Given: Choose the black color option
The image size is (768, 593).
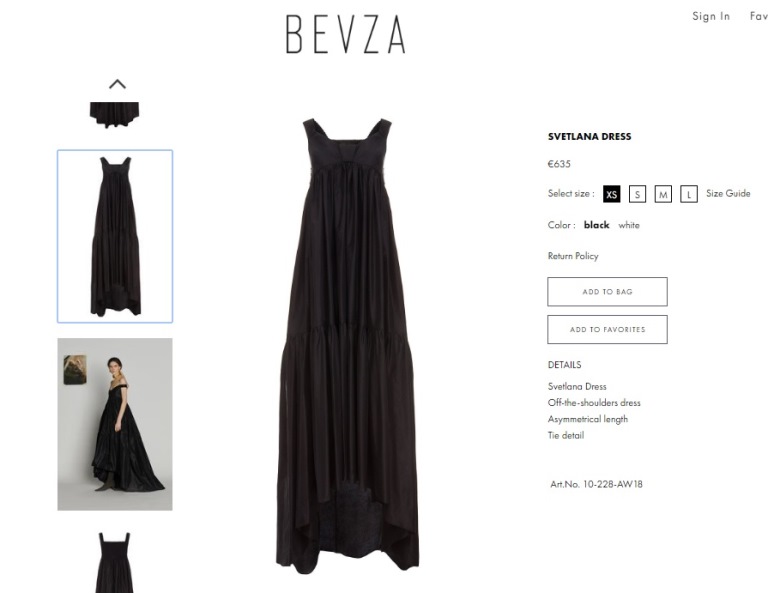Looking at the screenshot, I should [x=597, y=225].
